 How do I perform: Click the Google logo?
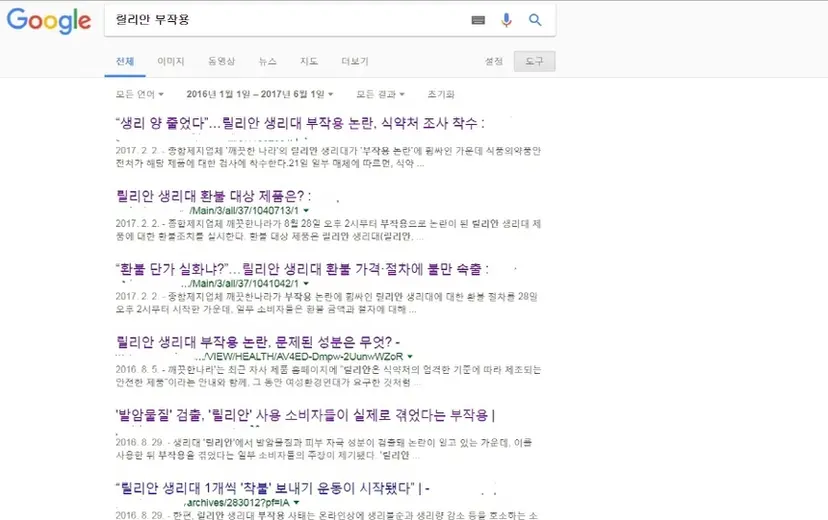point(49,21)
